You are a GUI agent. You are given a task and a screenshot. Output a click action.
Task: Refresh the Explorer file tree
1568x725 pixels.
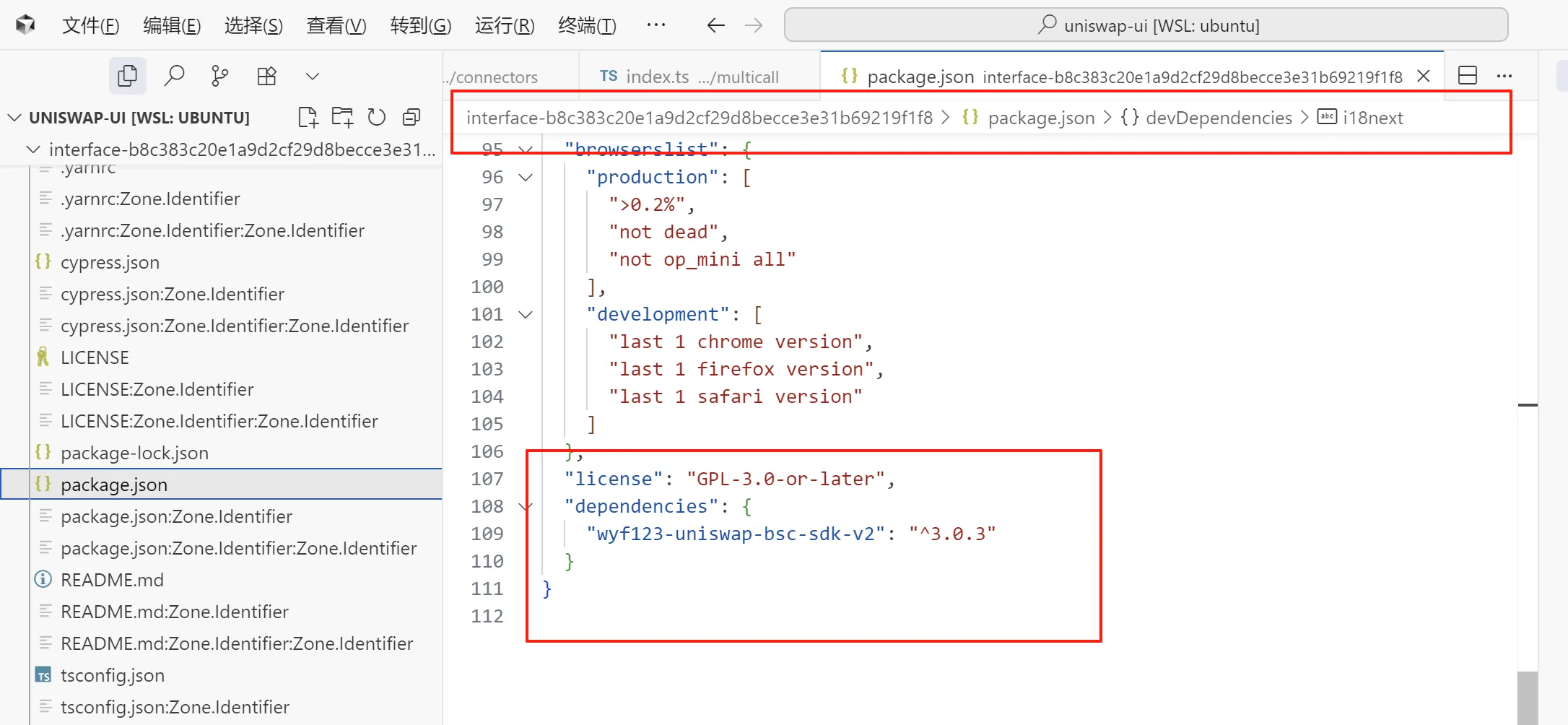tap(376, 117)
